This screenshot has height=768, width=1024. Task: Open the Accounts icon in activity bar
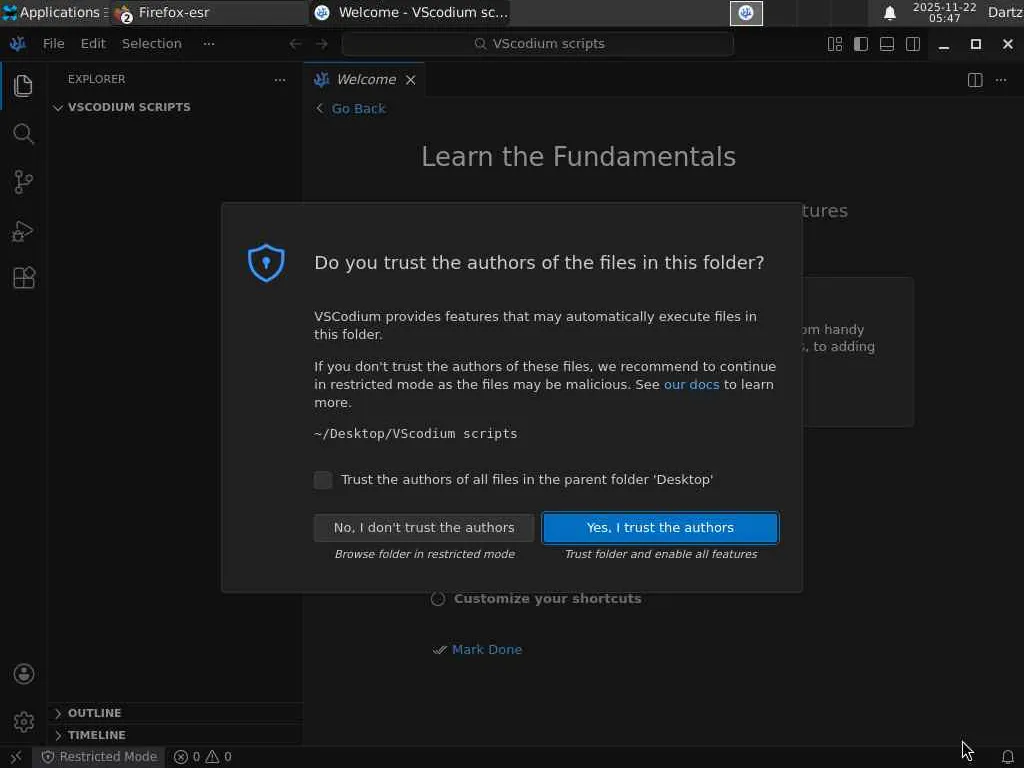24,674
